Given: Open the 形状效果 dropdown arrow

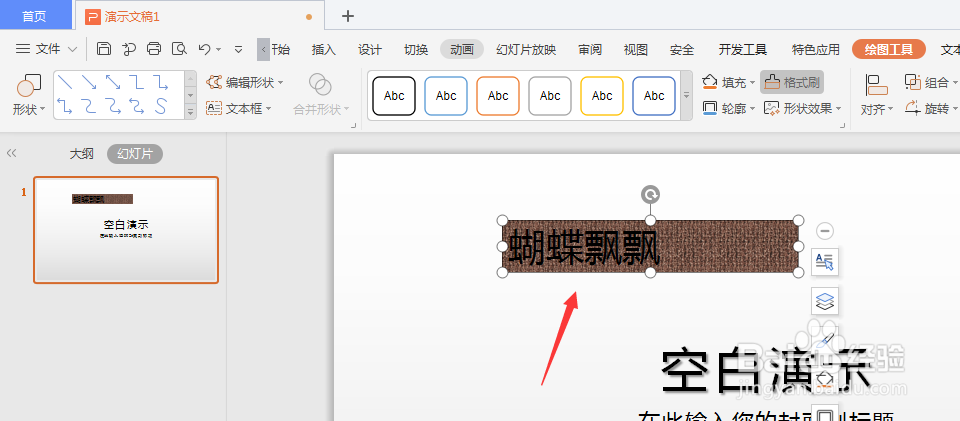Looking at the screenshot, I should (x=838, y=110).
